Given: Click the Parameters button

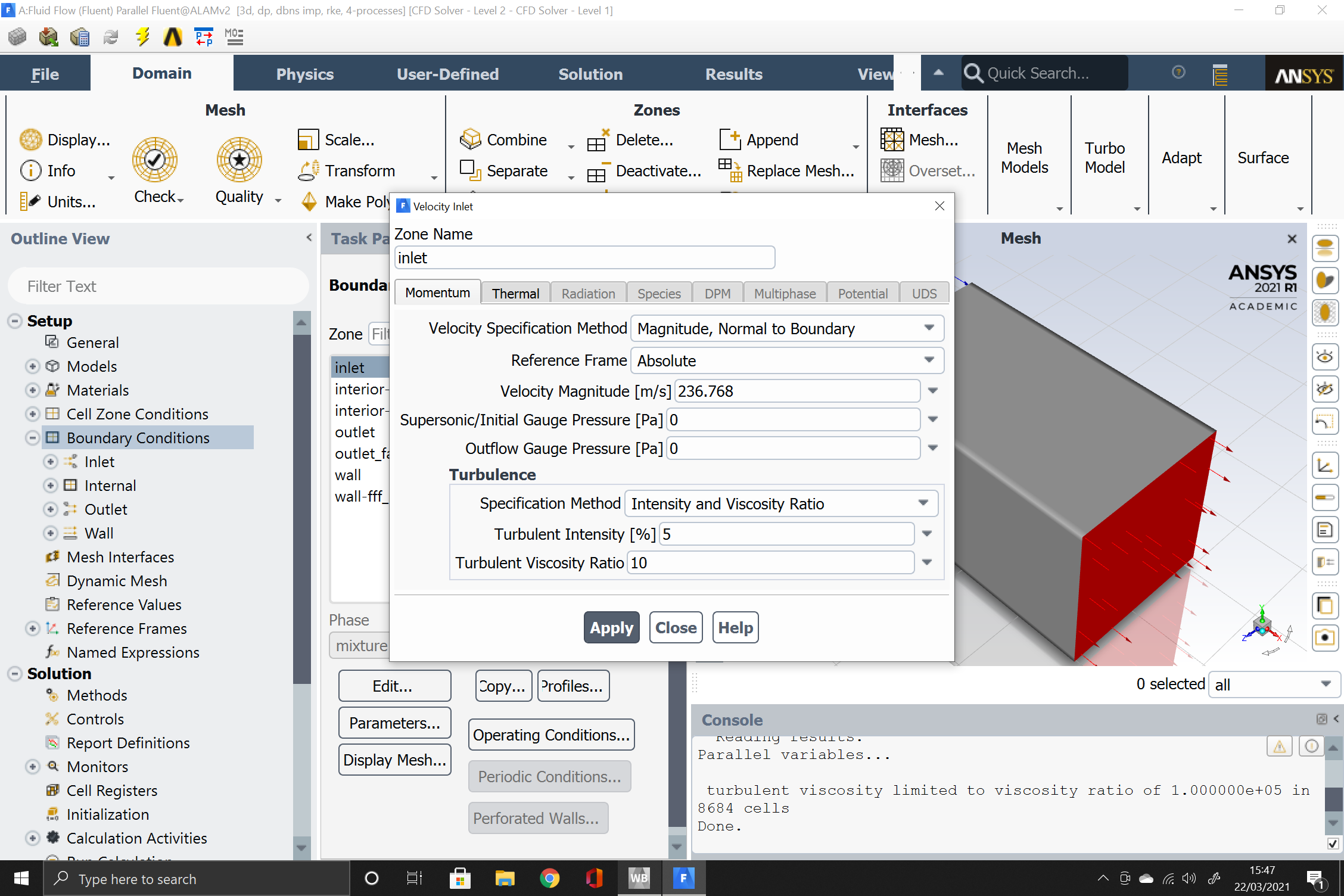Looking at the screenshot, I should (x=394, y=723).
